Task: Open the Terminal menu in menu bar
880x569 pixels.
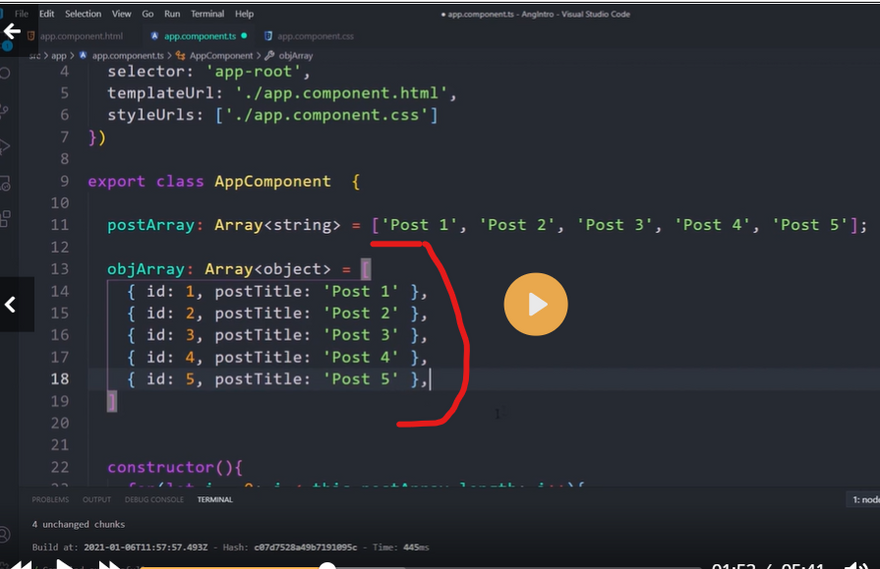Action: click(207, 14)
